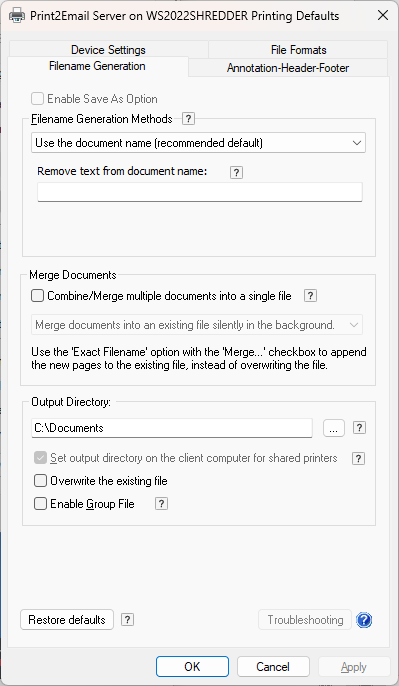Click help icon beside Output Directory browse button
This screenshot has height=686, width=399.
(x=359, y=427)
